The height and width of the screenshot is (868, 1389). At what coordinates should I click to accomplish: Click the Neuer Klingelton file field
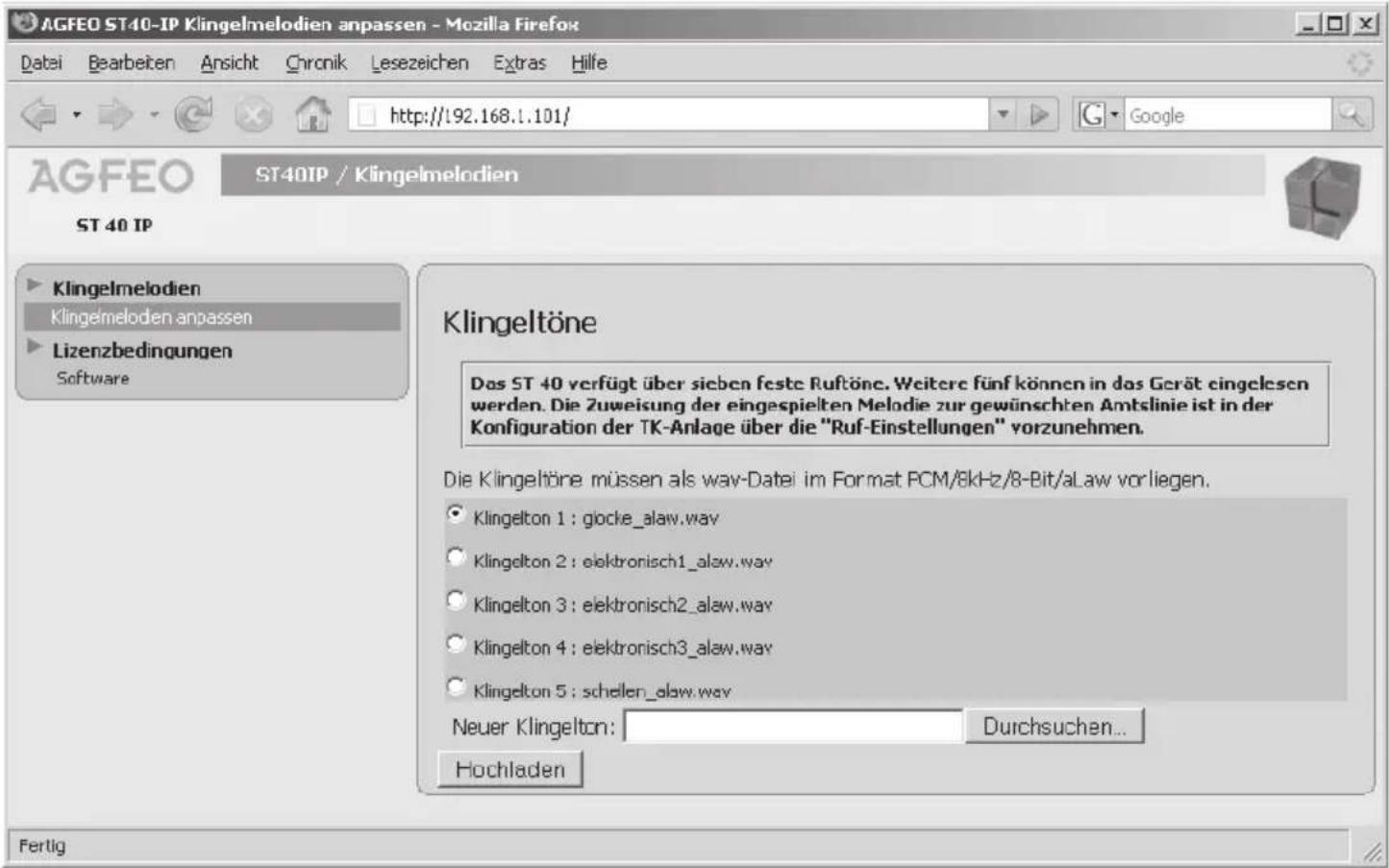pyautogui.click(x=793, y=727)
